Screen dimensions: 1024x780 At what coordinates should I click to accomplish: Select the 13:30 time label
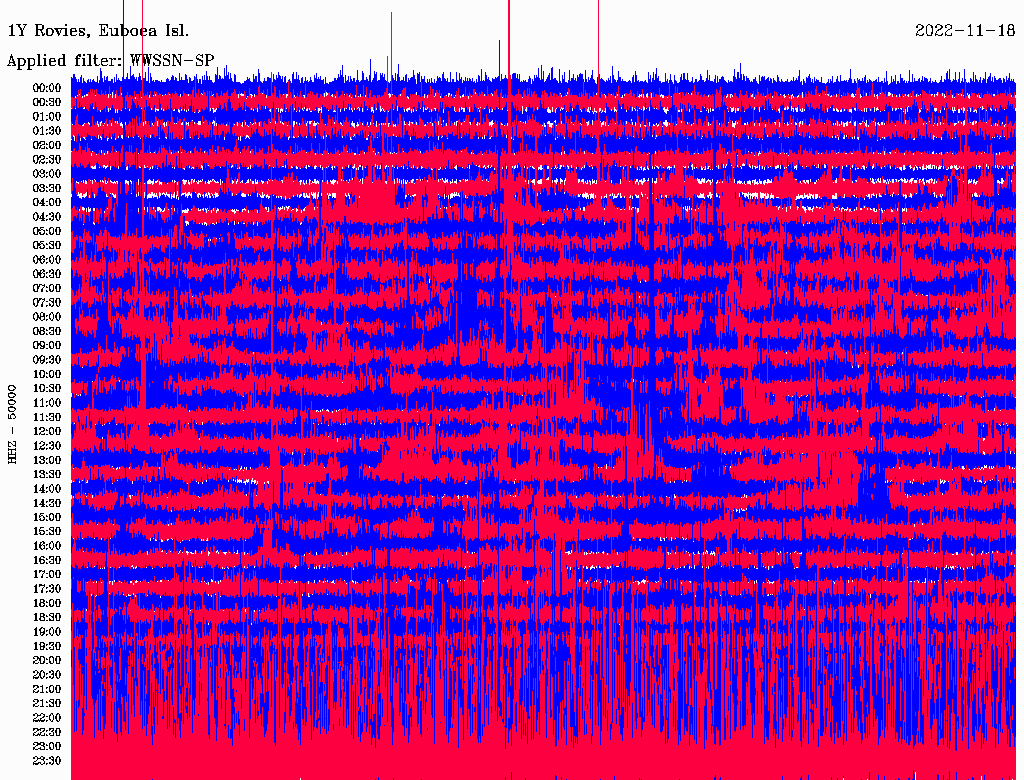click(x=47, y=475)
